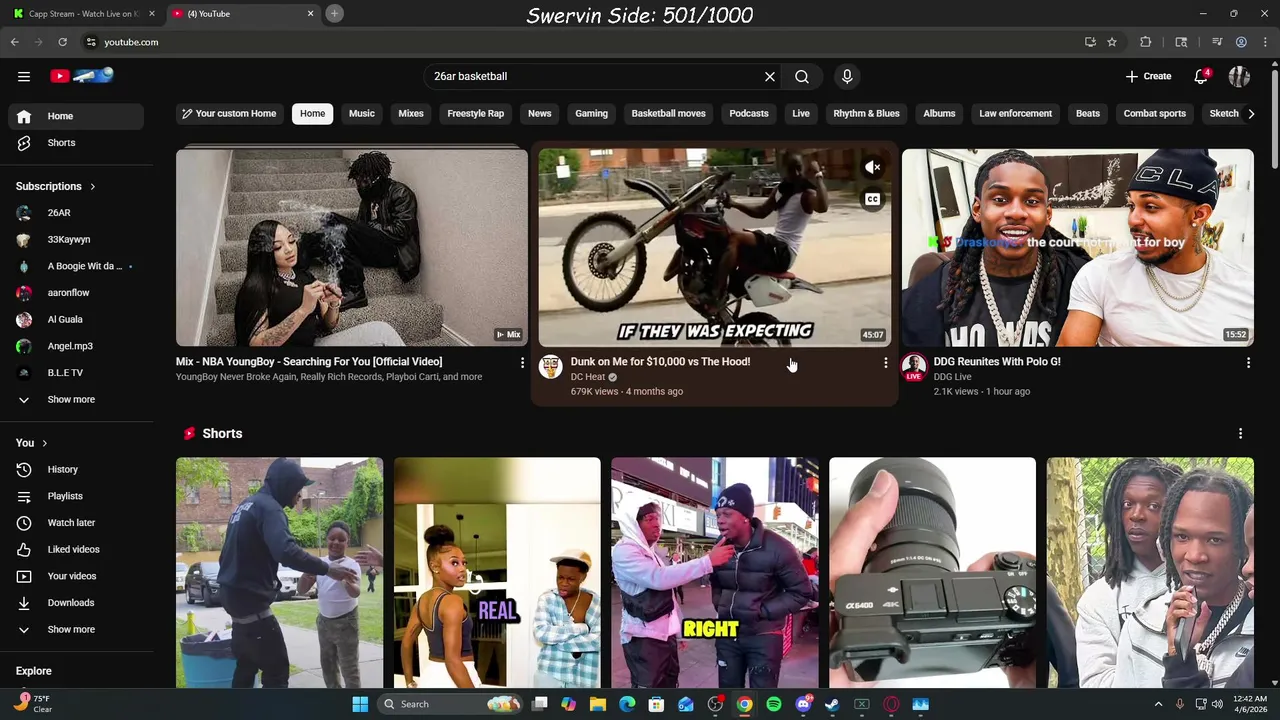Select the Law enforcement filter chip
Viewport: 1280px width, 720px height.
(1015, 114)
